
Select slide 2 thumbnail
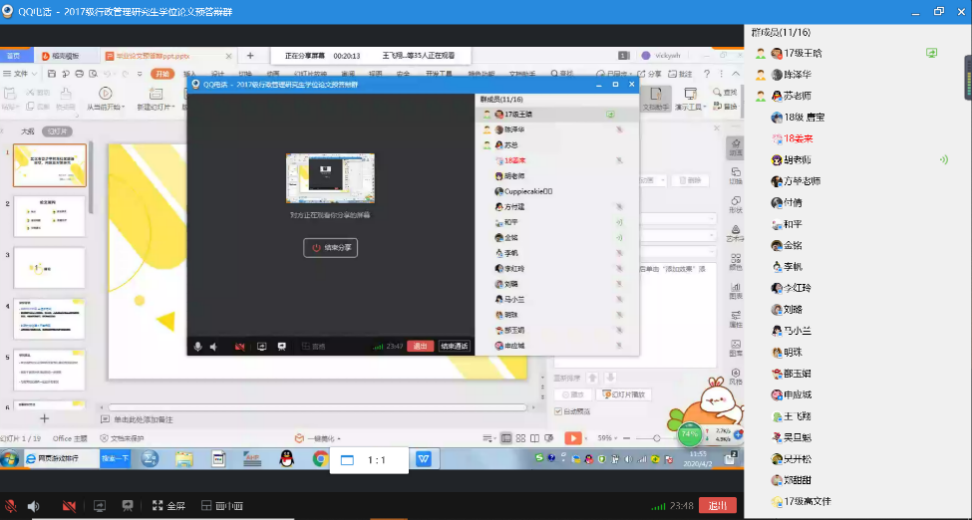pos(49,216)
